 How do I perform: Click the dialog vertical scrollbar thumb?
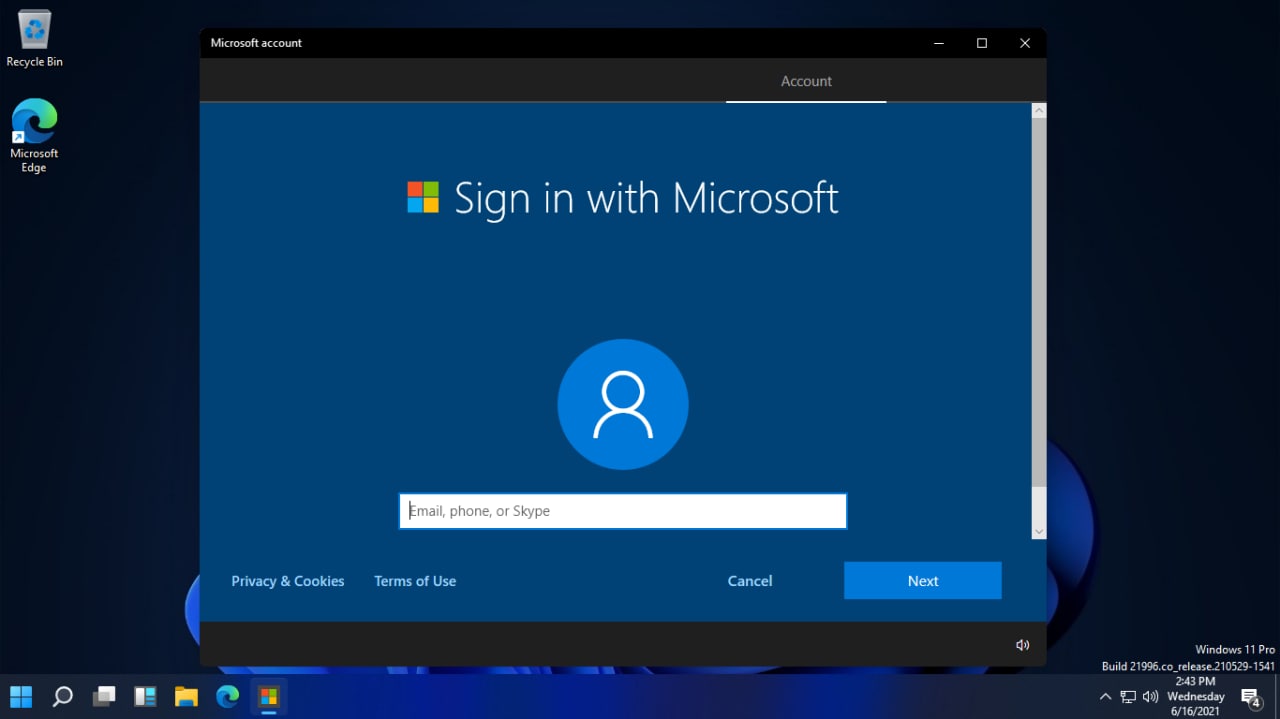coord(1039,303)
